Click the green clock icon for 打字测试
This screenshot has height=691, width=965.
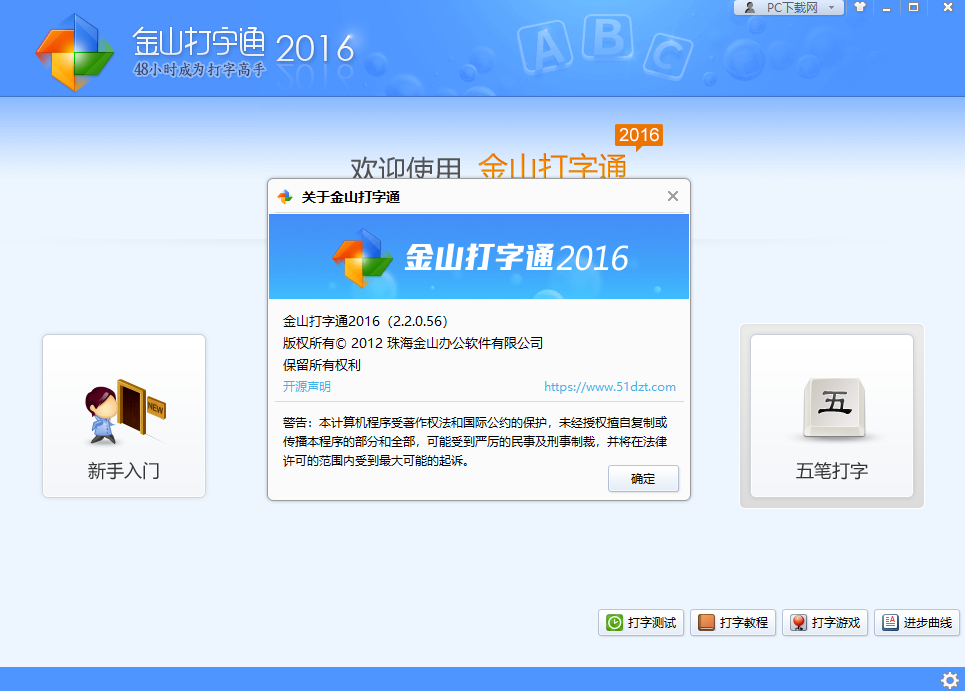[x=614, y=623]
